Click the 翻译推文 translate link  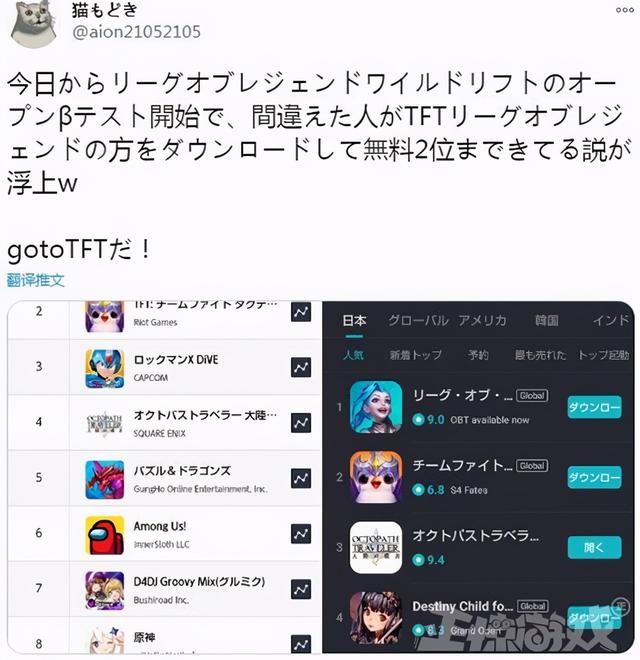point(36,280)
